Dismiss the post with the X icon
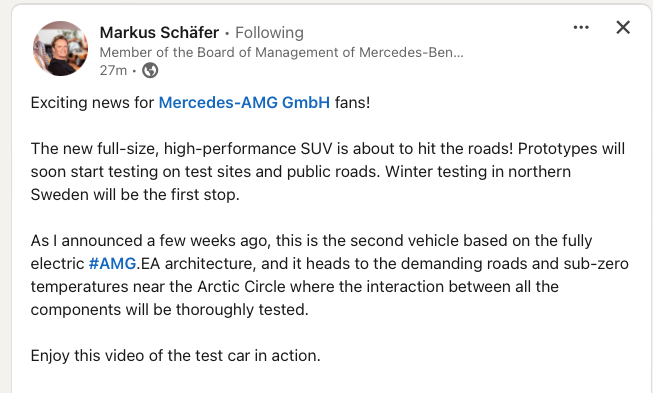 623,27
